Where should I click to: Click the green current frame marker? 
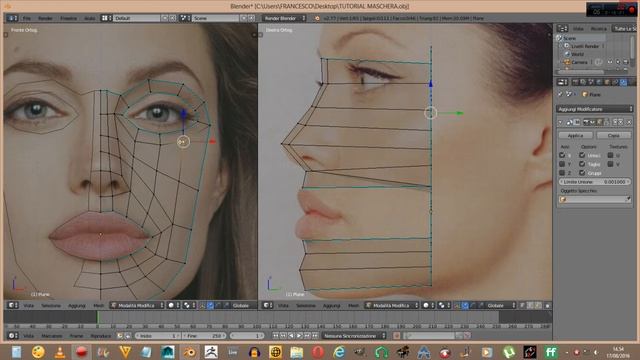click(98, 318)
